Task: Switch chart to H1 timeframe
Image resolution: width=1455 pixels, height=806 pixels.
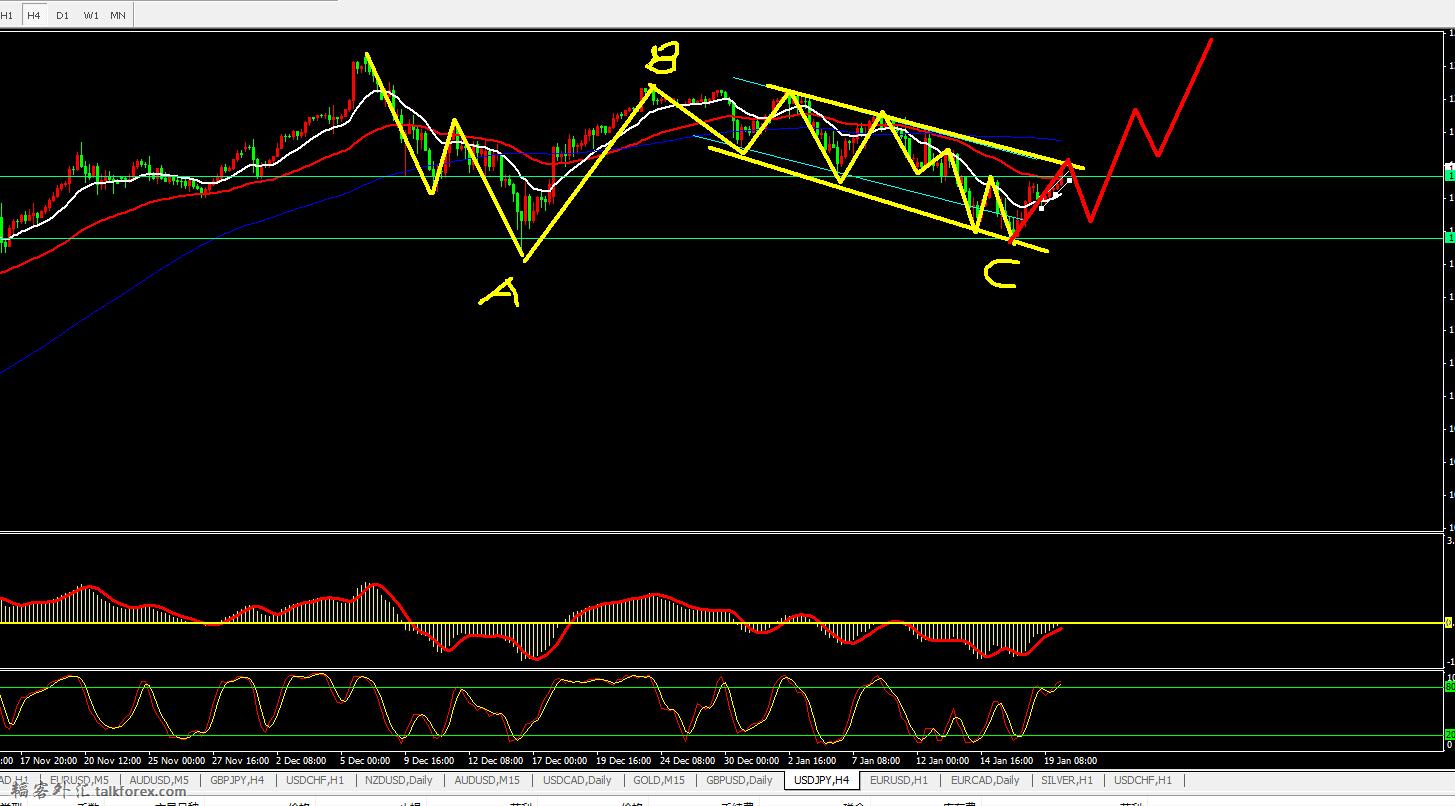Action: [7, 15]
